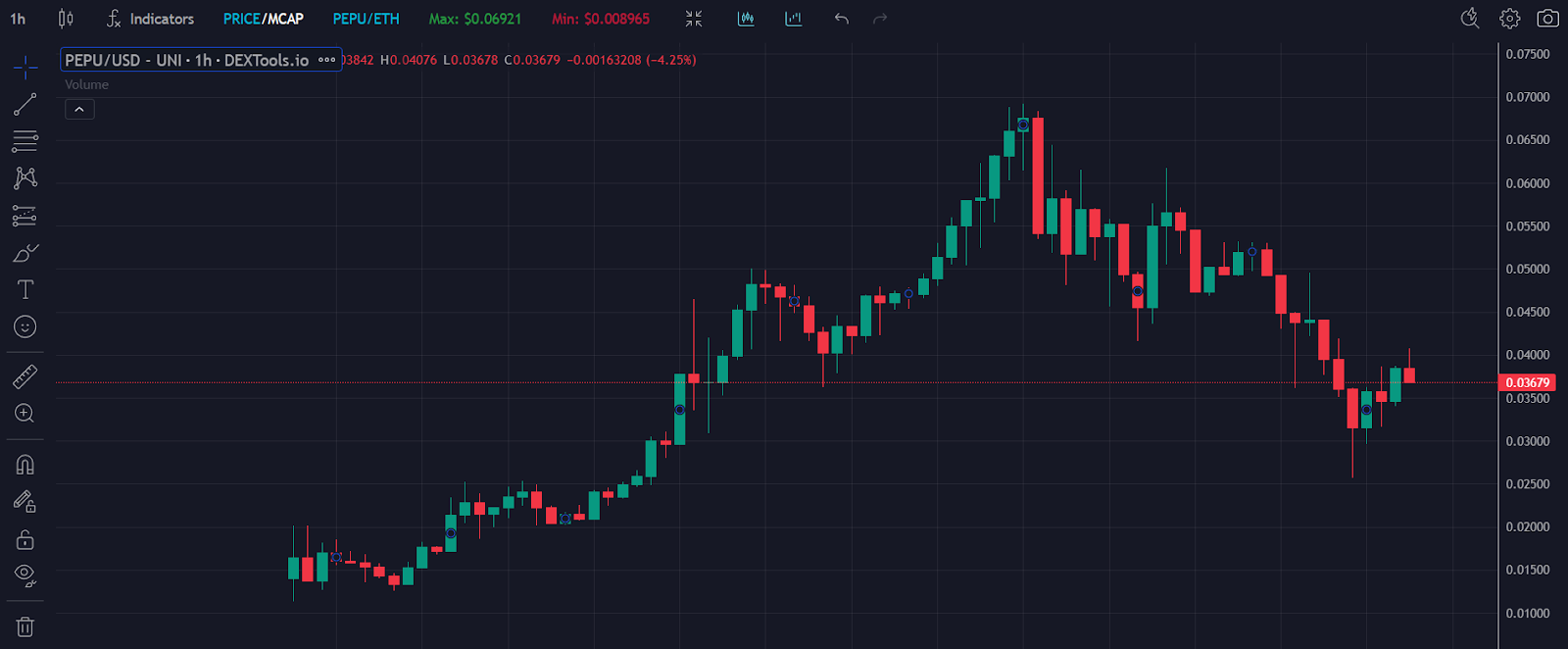The image size is (1568, 649).
Task: Click the current price label 0.03679
Action: tap(1528, 382)
